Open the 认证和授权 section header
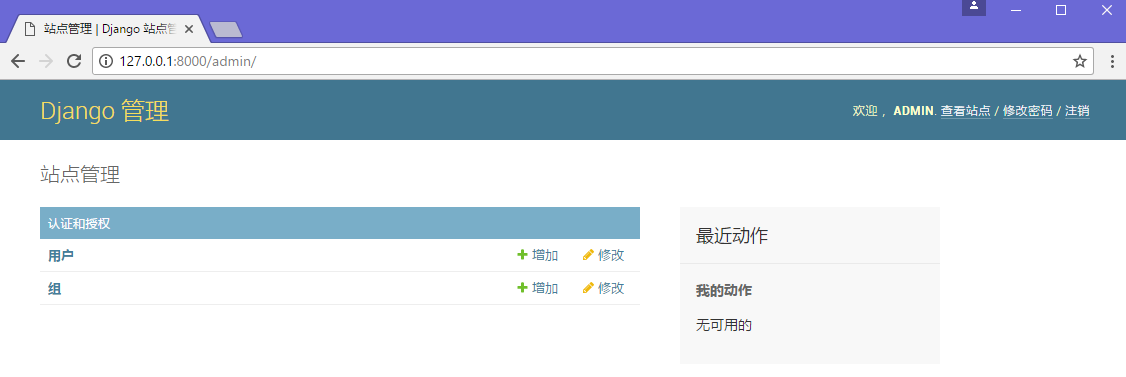 click(79, 223)
